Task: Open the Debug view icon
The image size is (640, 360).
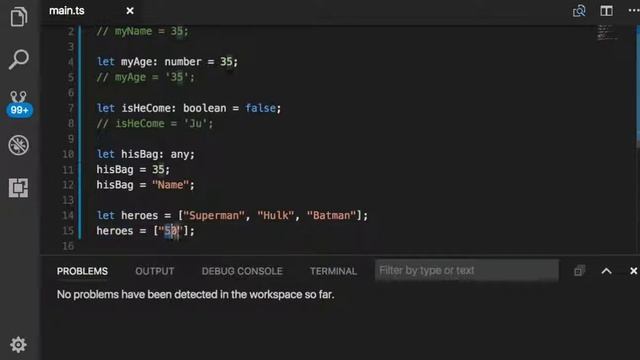Action: (19, 145)
